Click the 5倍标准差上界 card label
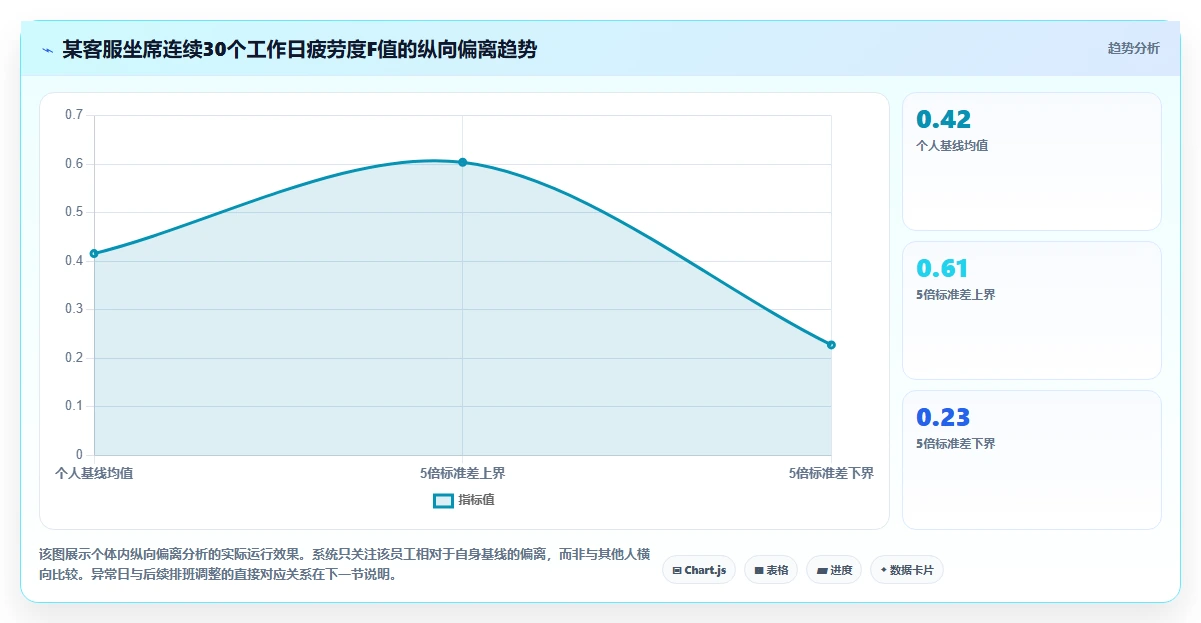1201x623 pixels. click(955, 294)
